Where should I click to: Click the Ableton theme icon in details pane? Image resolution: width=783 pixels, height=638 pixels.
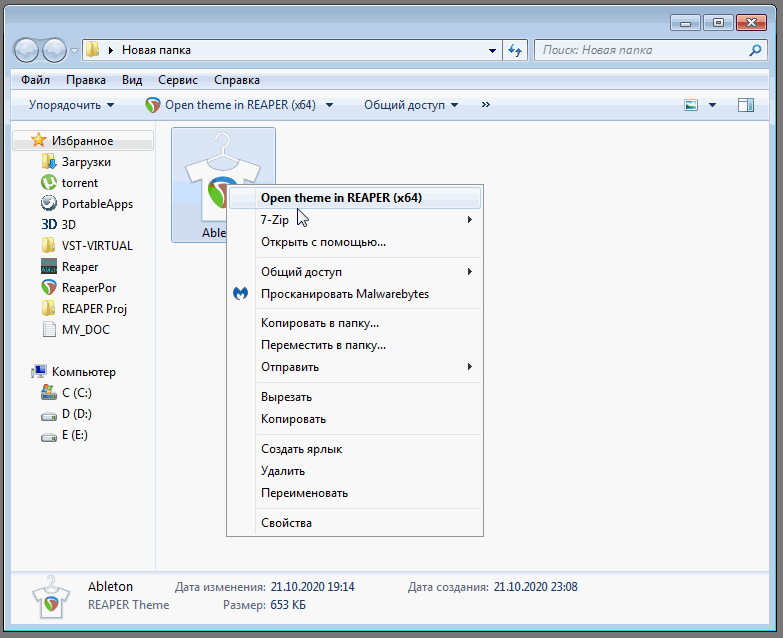[x=50, y=597]
